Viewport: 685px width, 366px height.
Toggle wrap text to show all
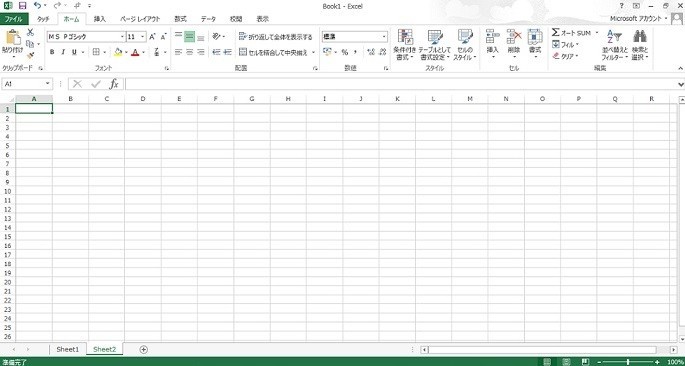[276, 37]
